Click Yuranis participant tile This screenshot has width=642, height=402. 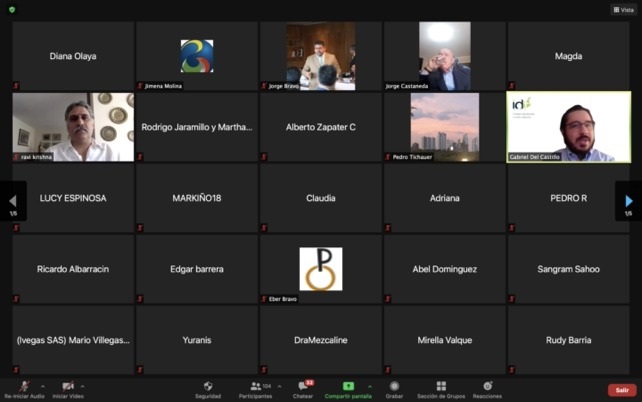tap(197, 340)
